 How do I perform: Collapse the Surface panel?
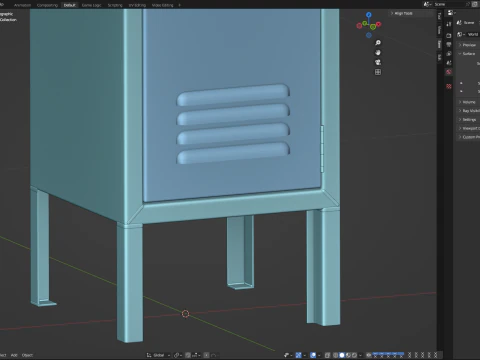[468, 54]
